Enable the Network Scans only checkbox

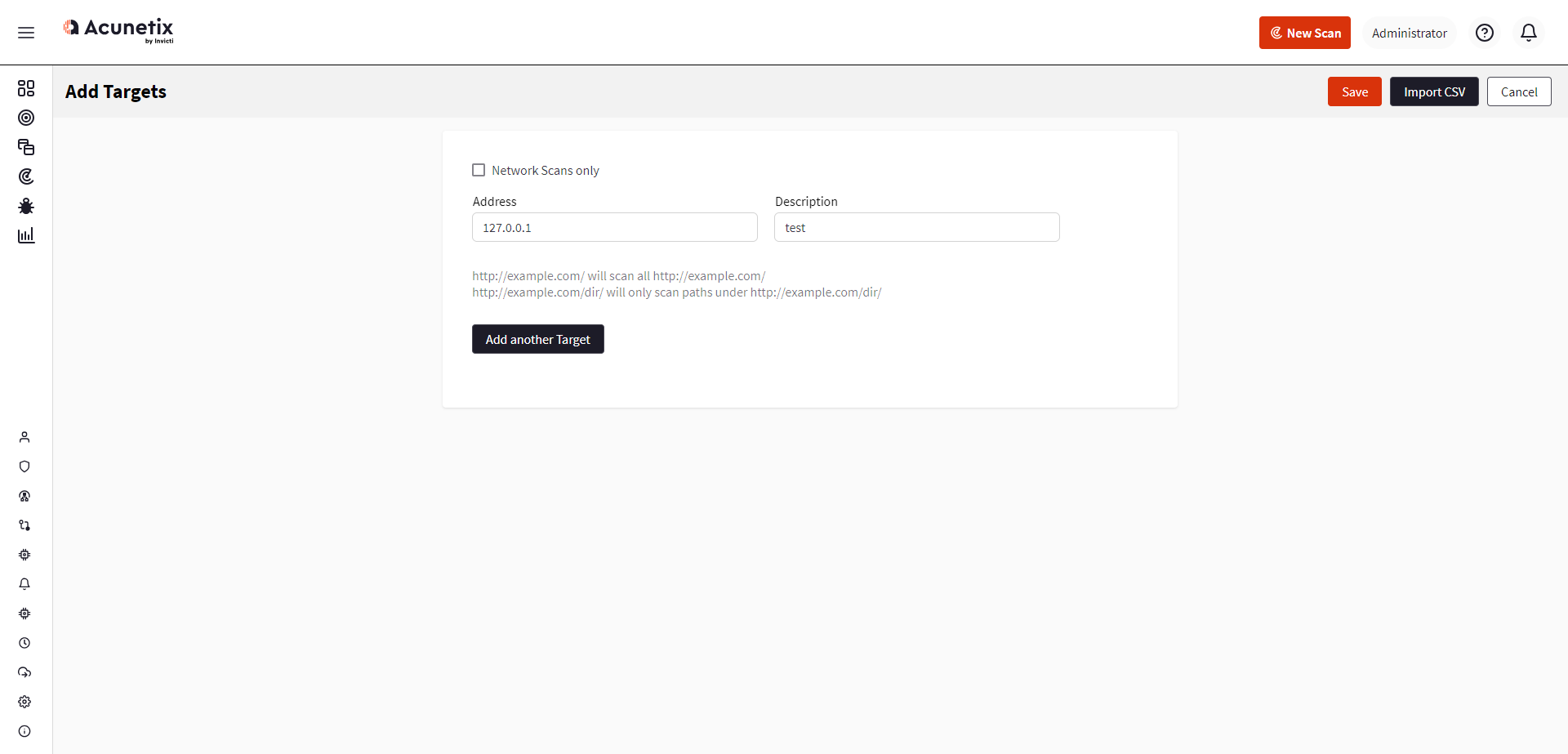pos(479,170)
